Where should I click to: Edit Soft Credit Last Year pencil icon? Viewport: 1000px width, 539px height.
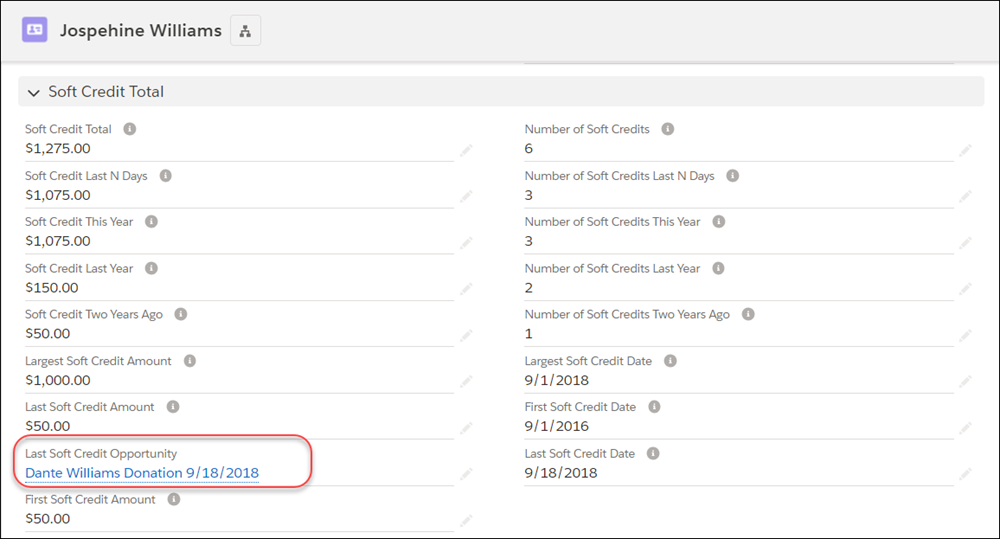tap(466, 289)
